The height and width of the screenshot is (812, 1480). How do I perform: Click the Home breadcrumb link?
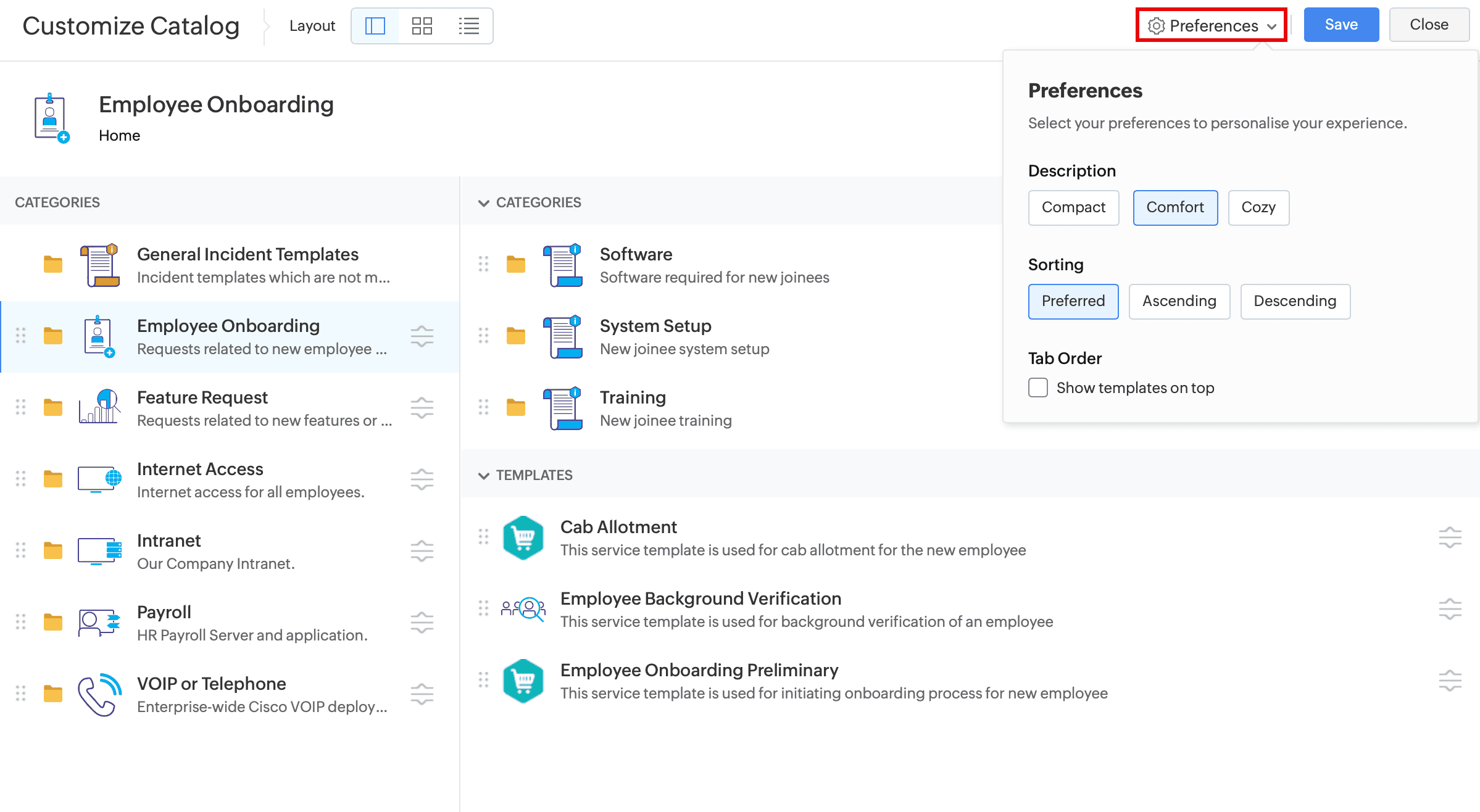(119, 135)
